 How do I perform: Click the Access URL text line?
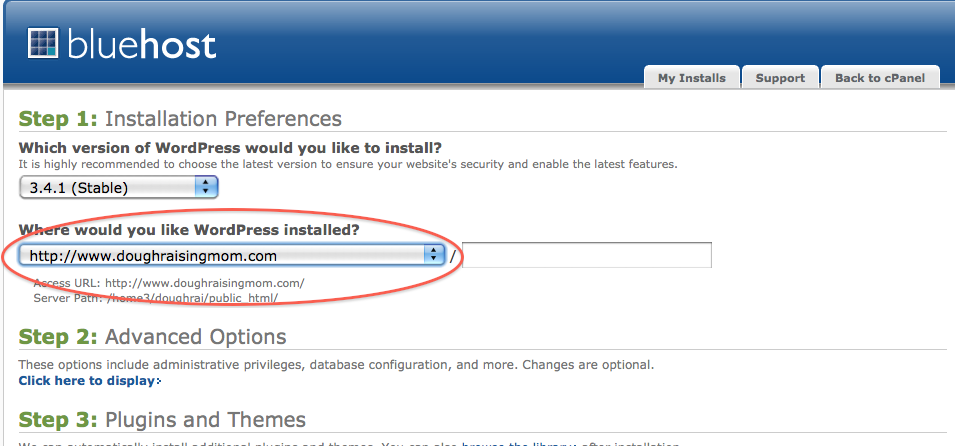pyautogui.click(x=169, y=283)
